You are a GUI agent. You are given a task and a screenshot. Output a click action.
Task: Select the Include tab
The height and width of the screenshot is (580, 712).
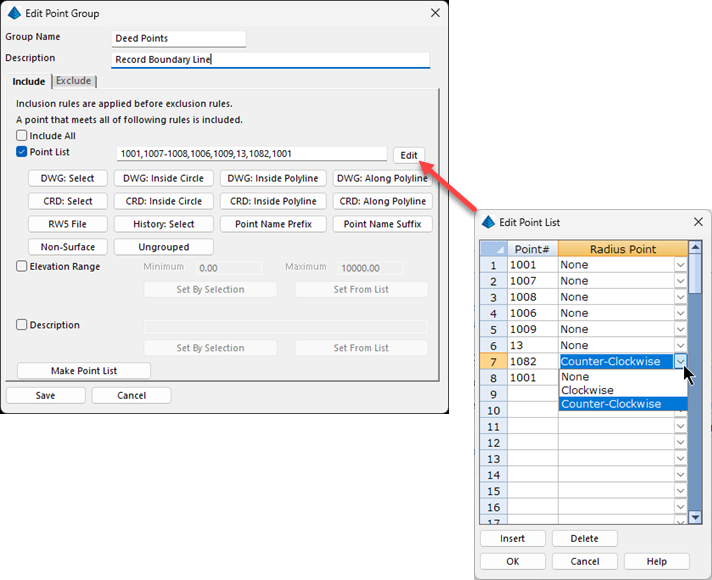(28, 81)
